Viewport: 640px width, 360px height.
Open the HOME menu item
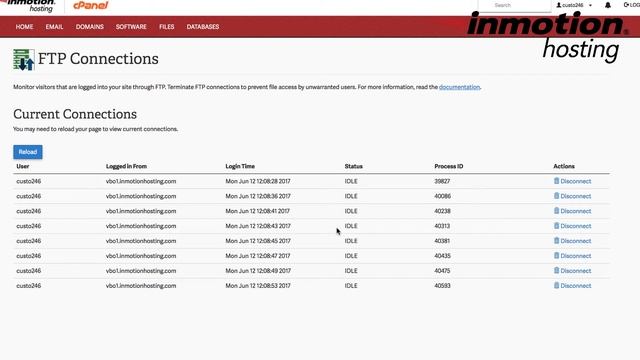(x=24, y=27)
